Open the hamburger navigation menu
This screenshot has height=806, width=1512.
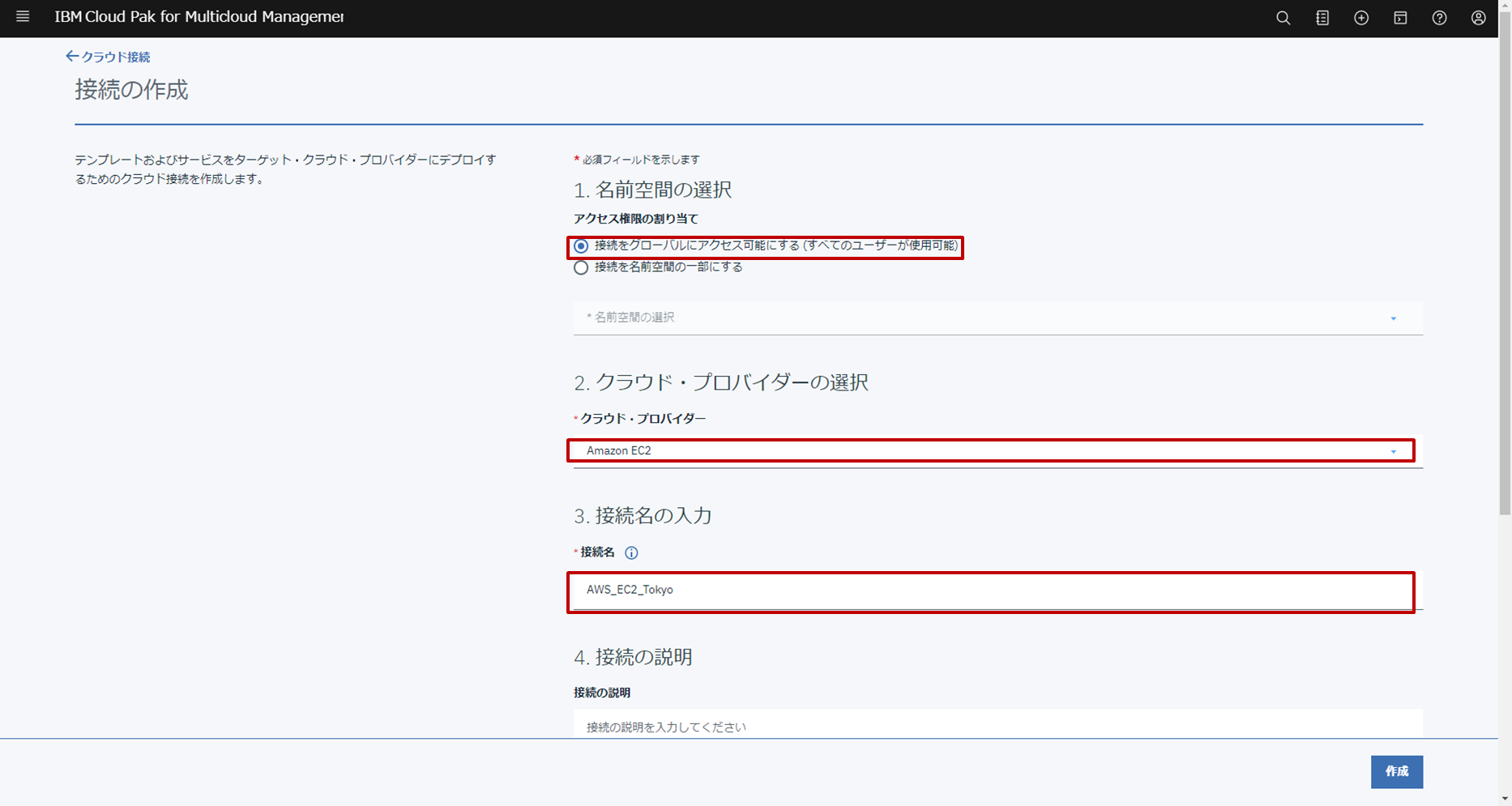click(x=23, y=17)
